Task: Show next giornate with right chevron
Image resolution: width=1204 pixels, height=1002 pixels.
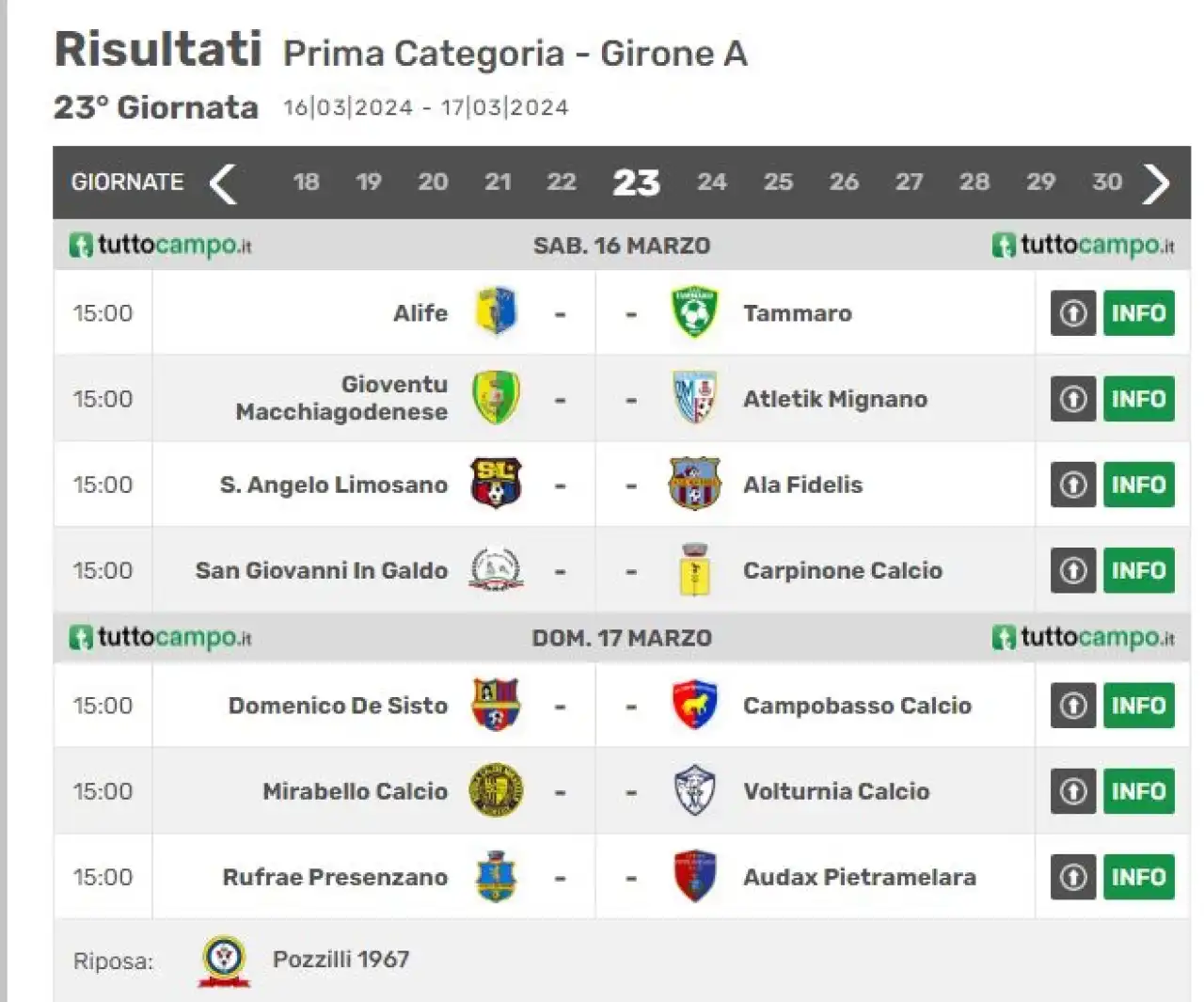Action: [1156, 183]
